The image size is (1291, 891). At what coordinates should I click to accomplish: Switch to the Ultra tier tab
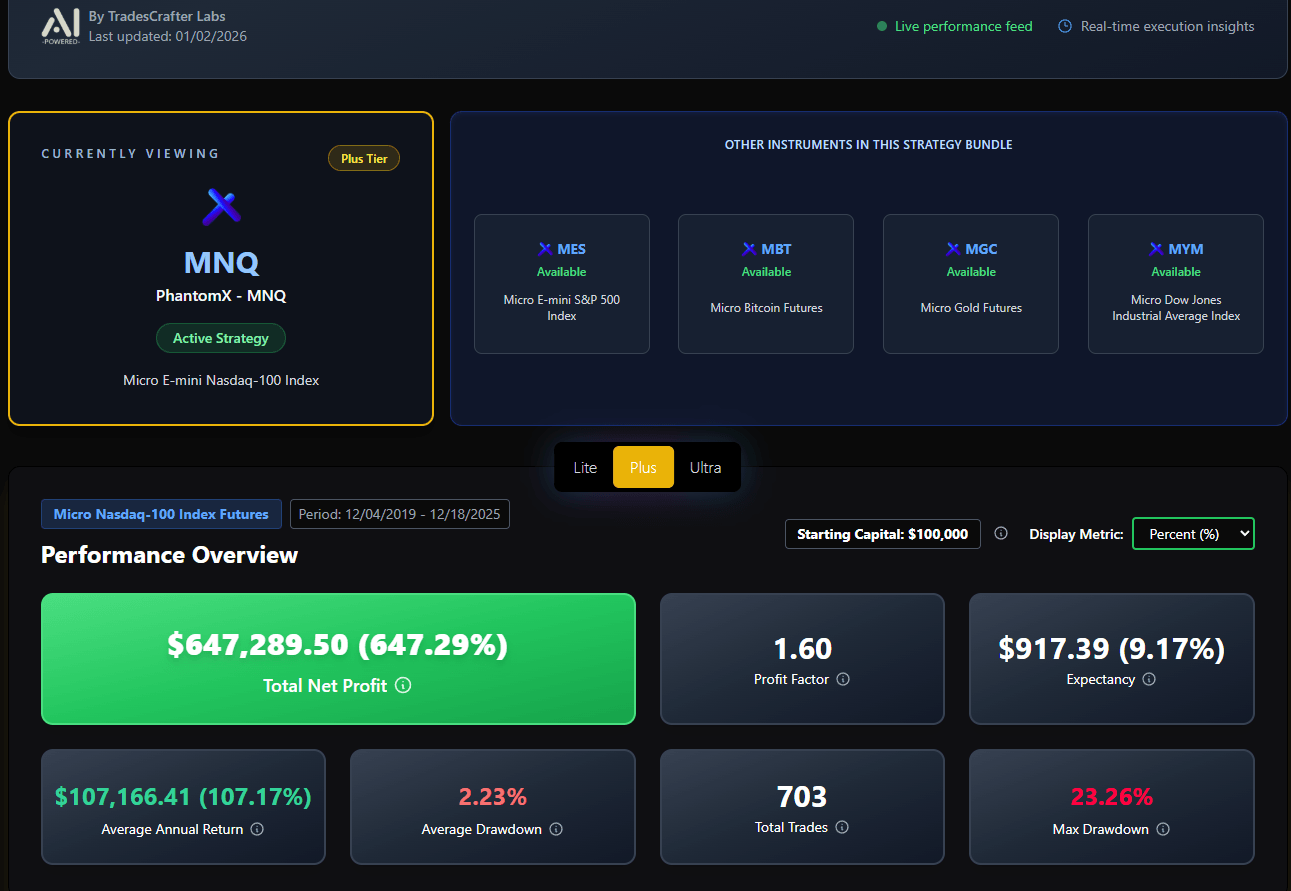coord(705,467)
